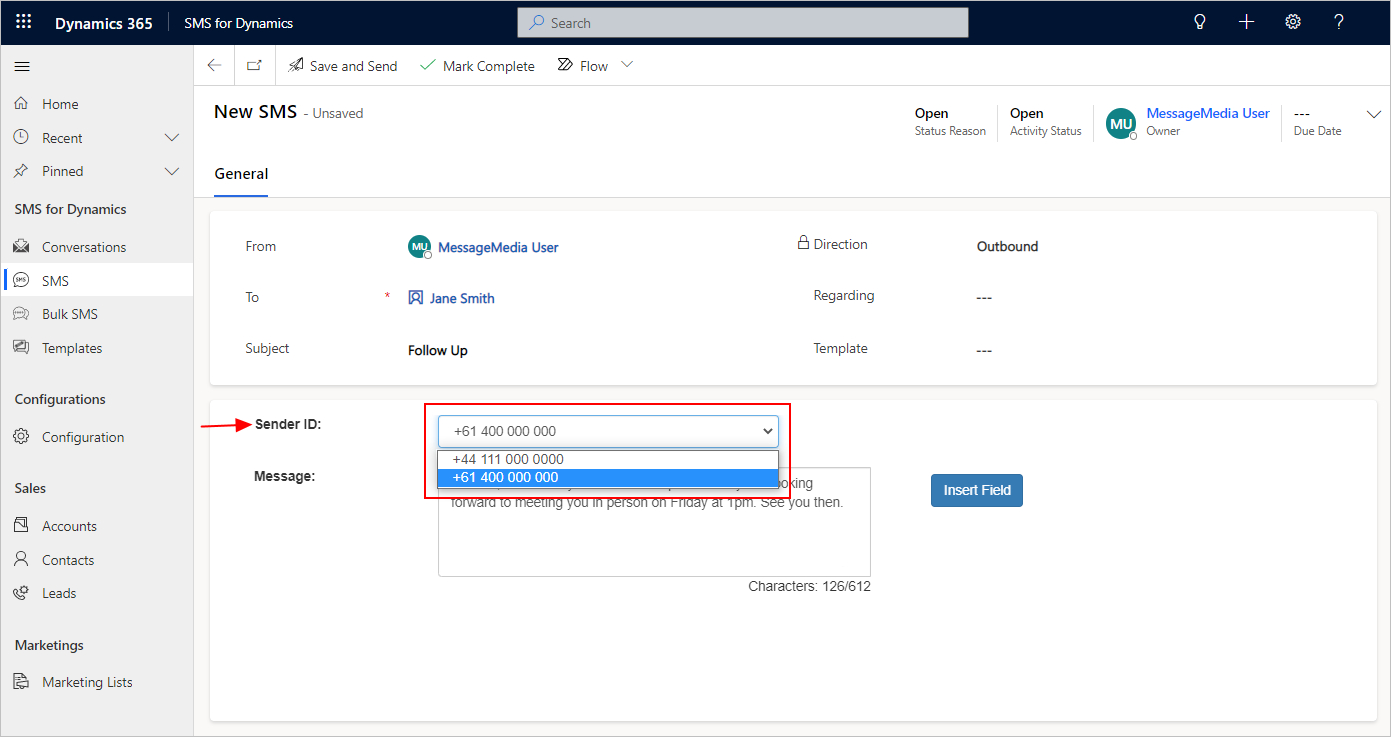Click the Save and Send icon
Viewport: 1391px width, 737px height.
coord(296,65)
